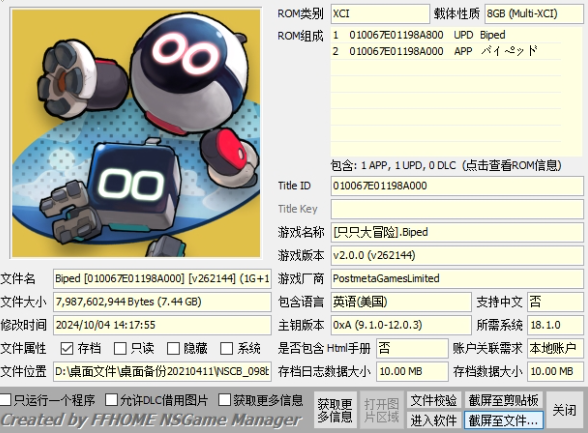The height and width of the screenshot is (433, 588).
Task: Click the 存档数据大小 10.00 MB field
Action: (555, 372)
